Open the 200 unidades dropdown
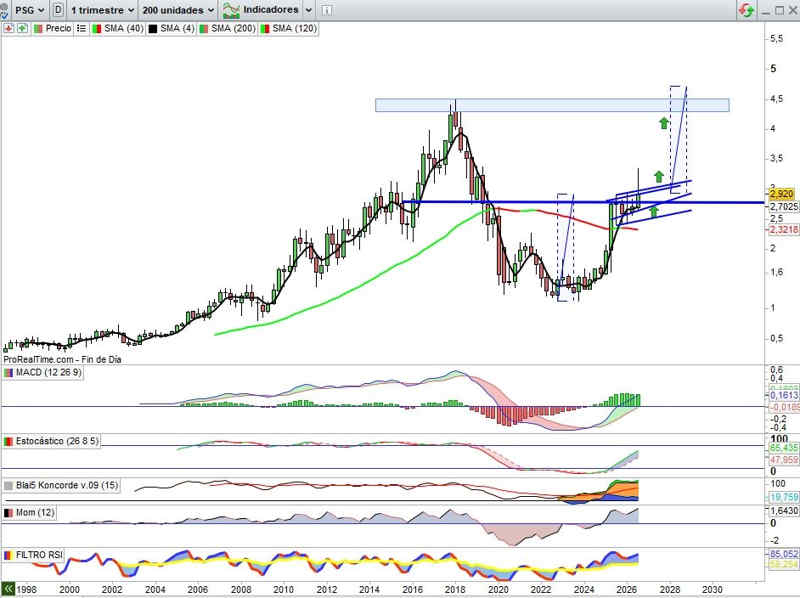Image resolution: width=800 pixels, height=598 pixels. (178, 10)
